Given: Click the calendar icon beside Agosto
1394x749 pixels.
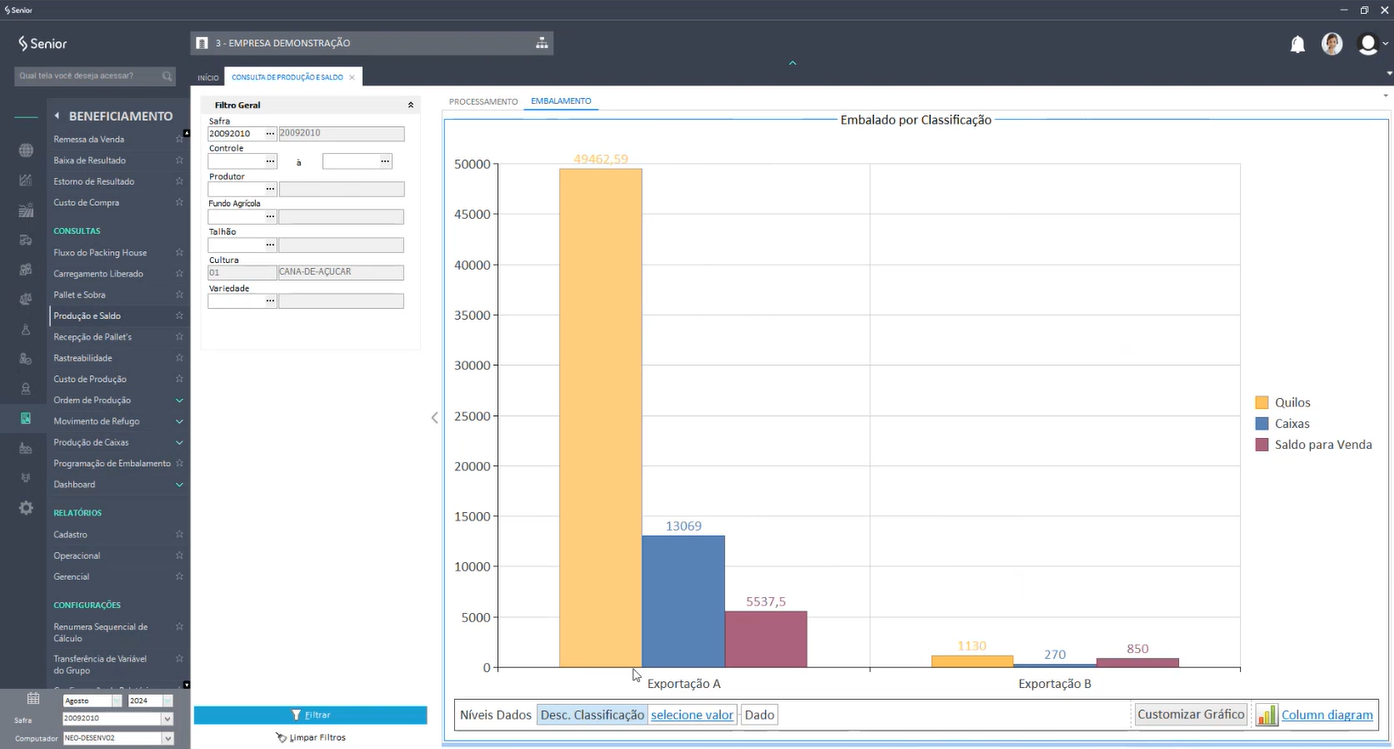Looking at the screenshot, I should (x=33, y=699).
